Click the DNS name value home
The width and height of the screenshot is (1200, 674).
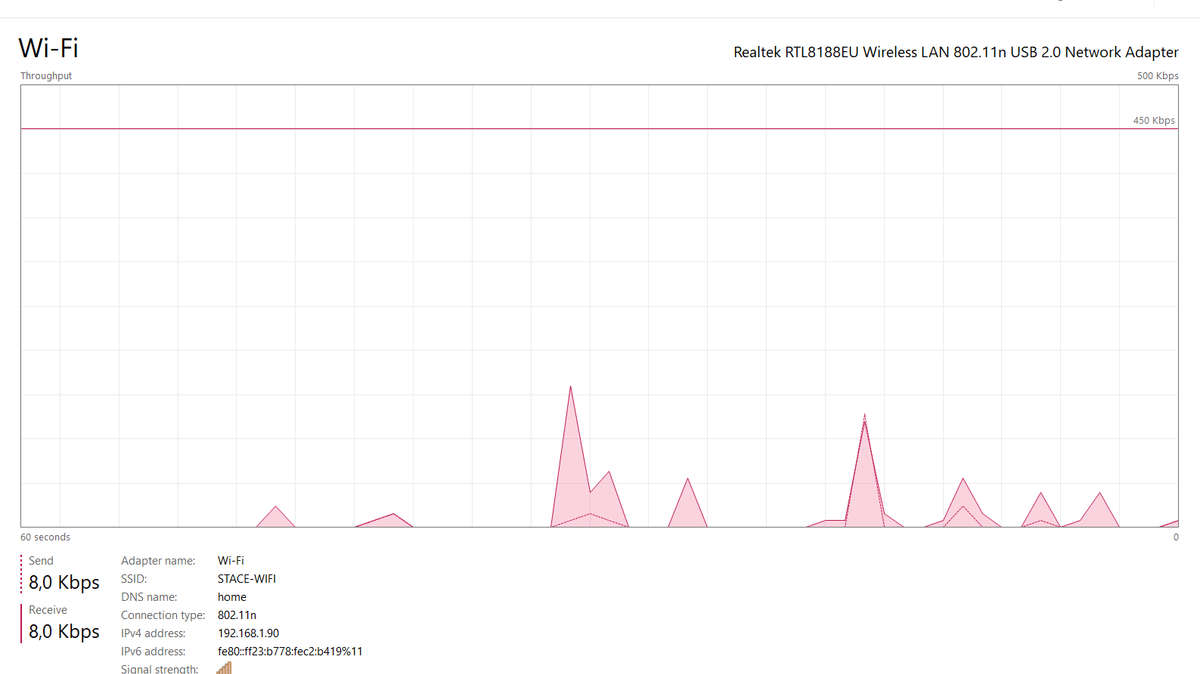coord(232,597)
